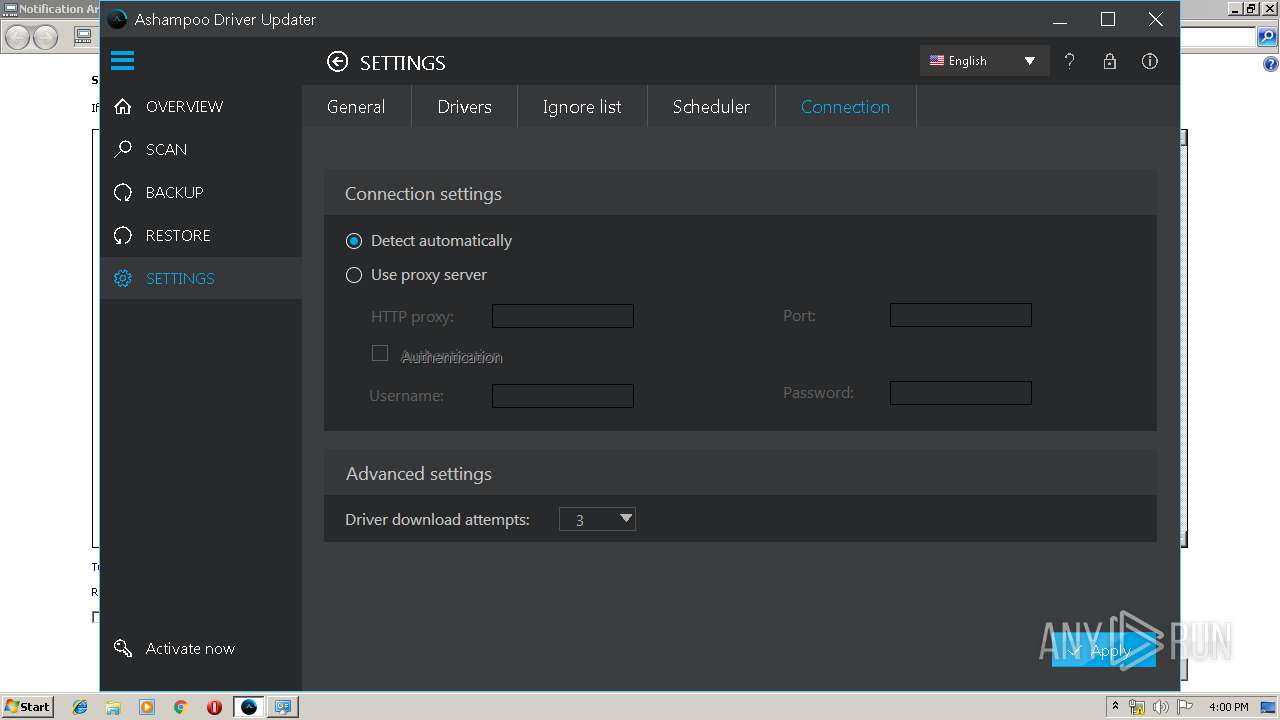Enable the Authentication checkbox
The width and height of the screenshot is (1280, 720).
[380, 353]
